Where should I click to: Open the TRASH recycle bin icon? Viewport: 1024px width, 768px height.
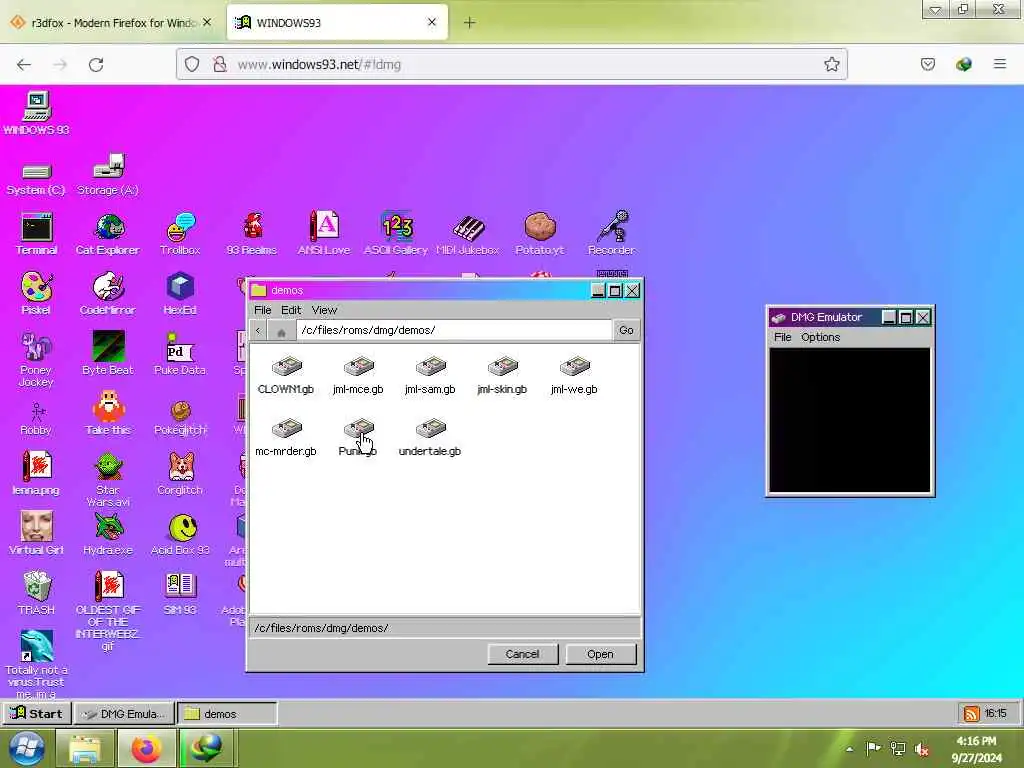(37, 593)
